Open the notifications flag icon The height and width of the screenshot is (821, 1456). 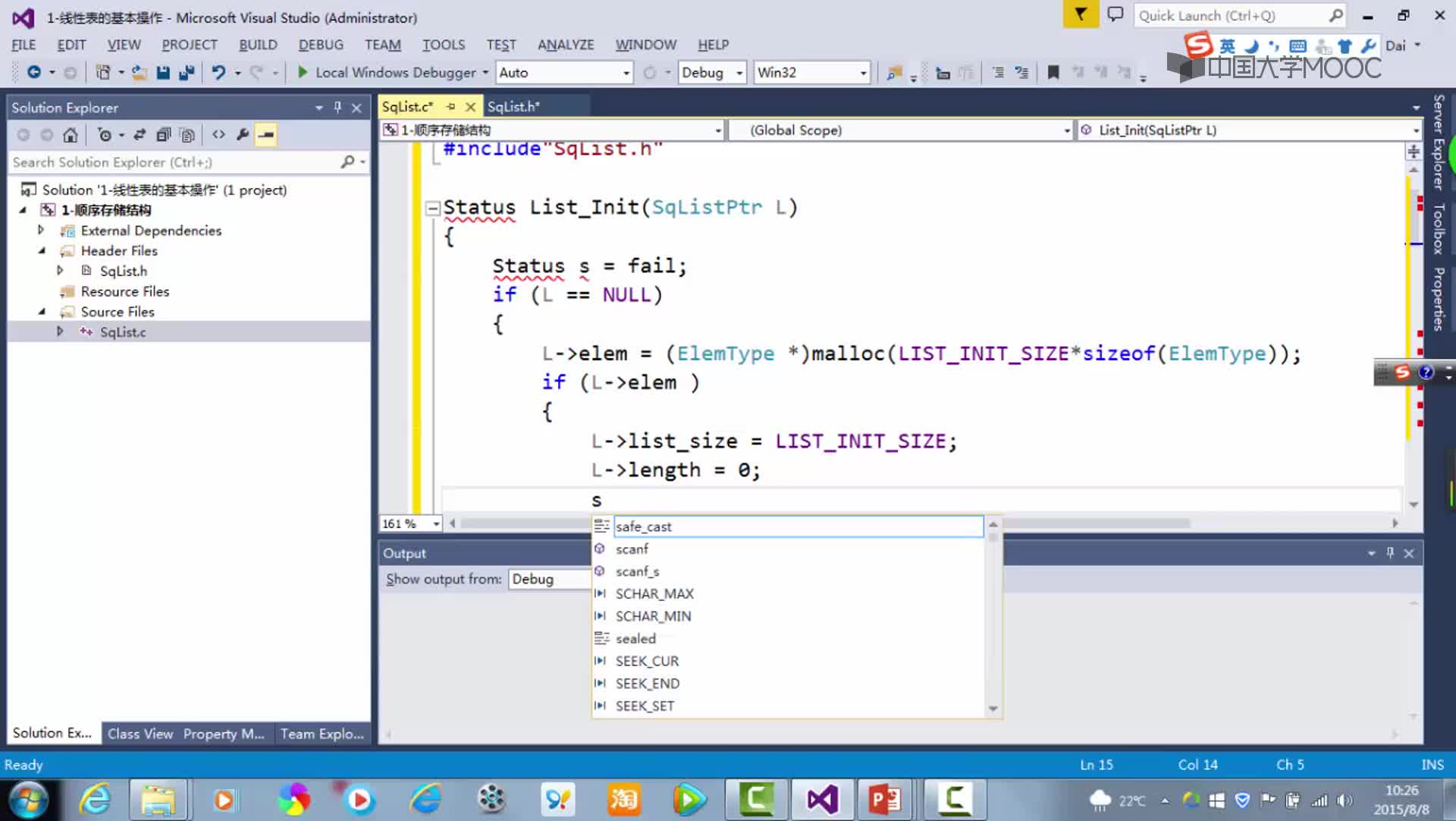[x=1081, y=14]
